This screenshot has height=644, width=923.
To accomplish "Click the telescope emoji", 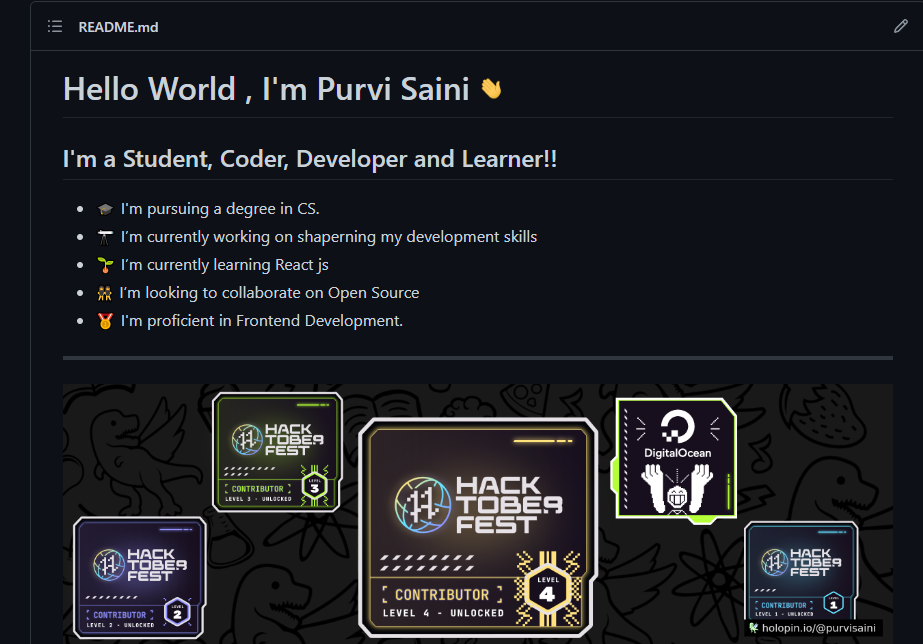I will [105, 237].
